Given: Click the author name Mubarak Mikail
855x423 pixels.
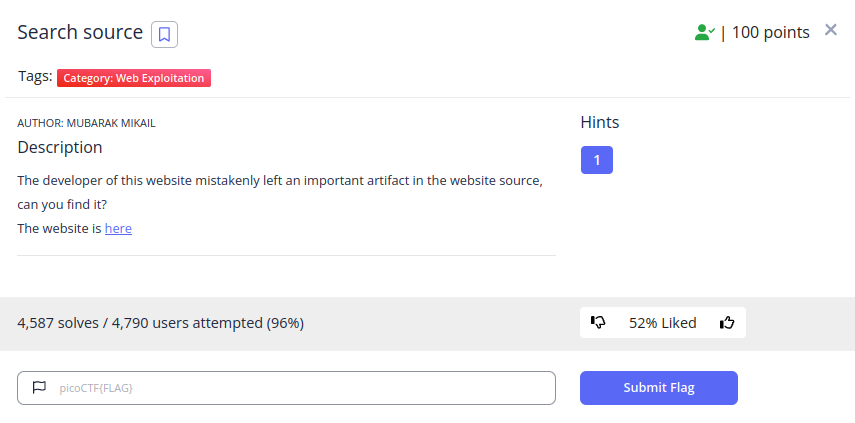Looking at the screenshot, I should point(111,123).
